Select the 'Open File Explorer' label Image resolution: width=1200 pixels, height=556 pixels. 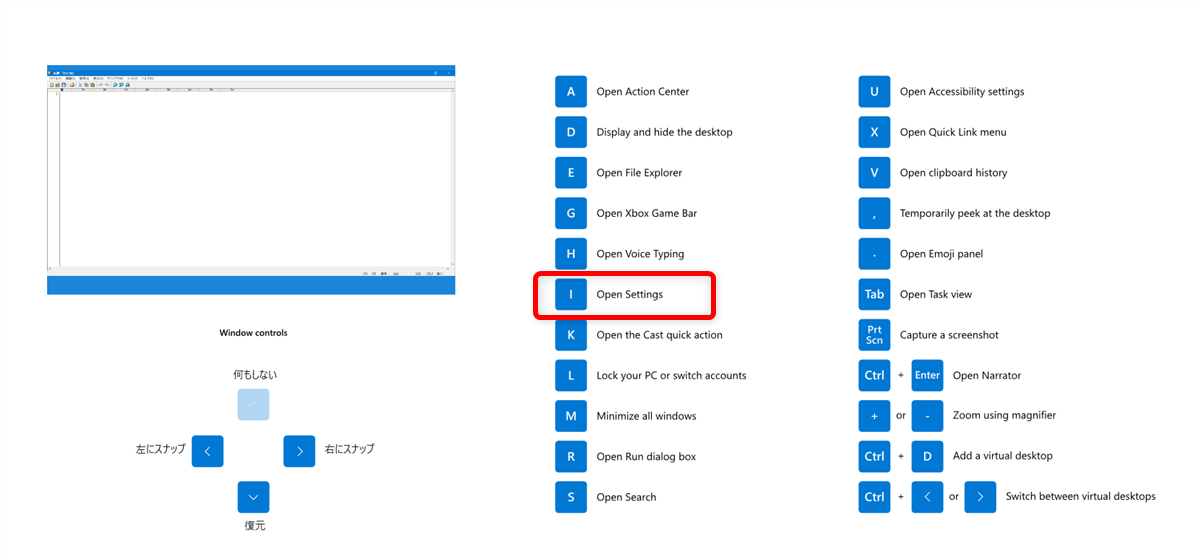click(x=639, y=173)
